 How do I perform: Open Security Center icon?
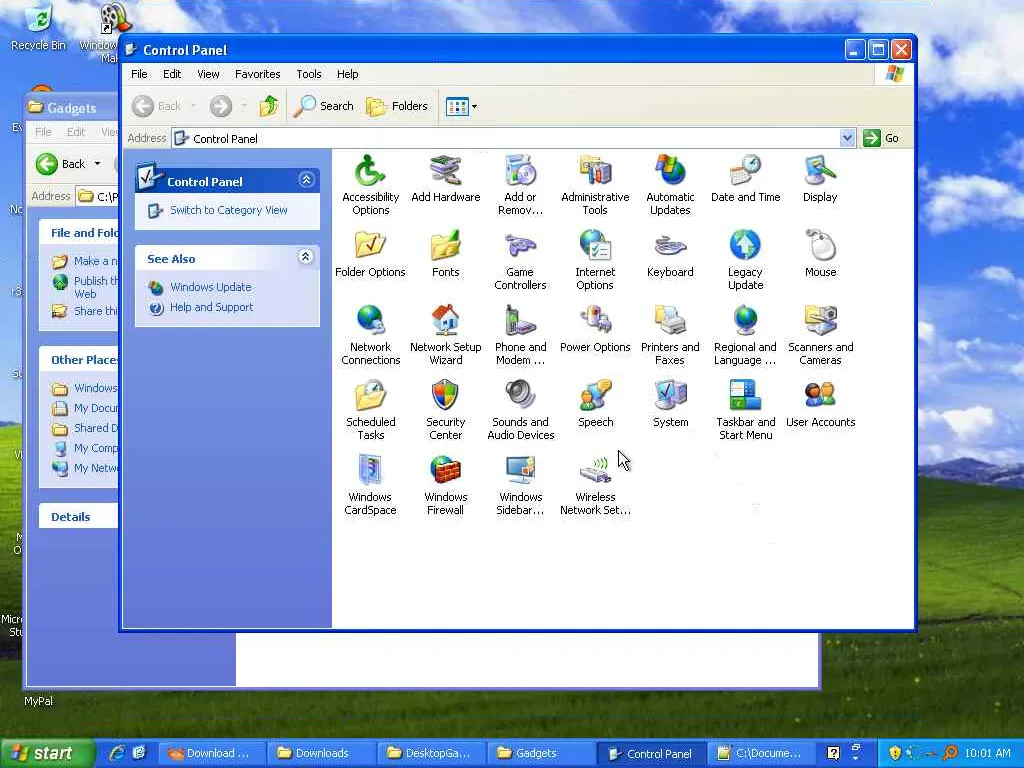(445, 411)
